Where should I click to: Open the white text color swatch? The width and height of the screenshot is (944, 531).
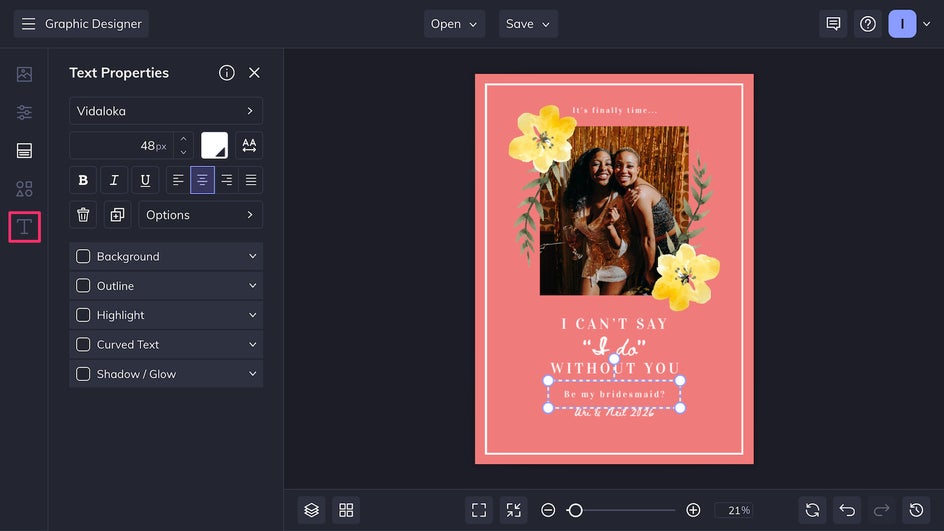214,145
